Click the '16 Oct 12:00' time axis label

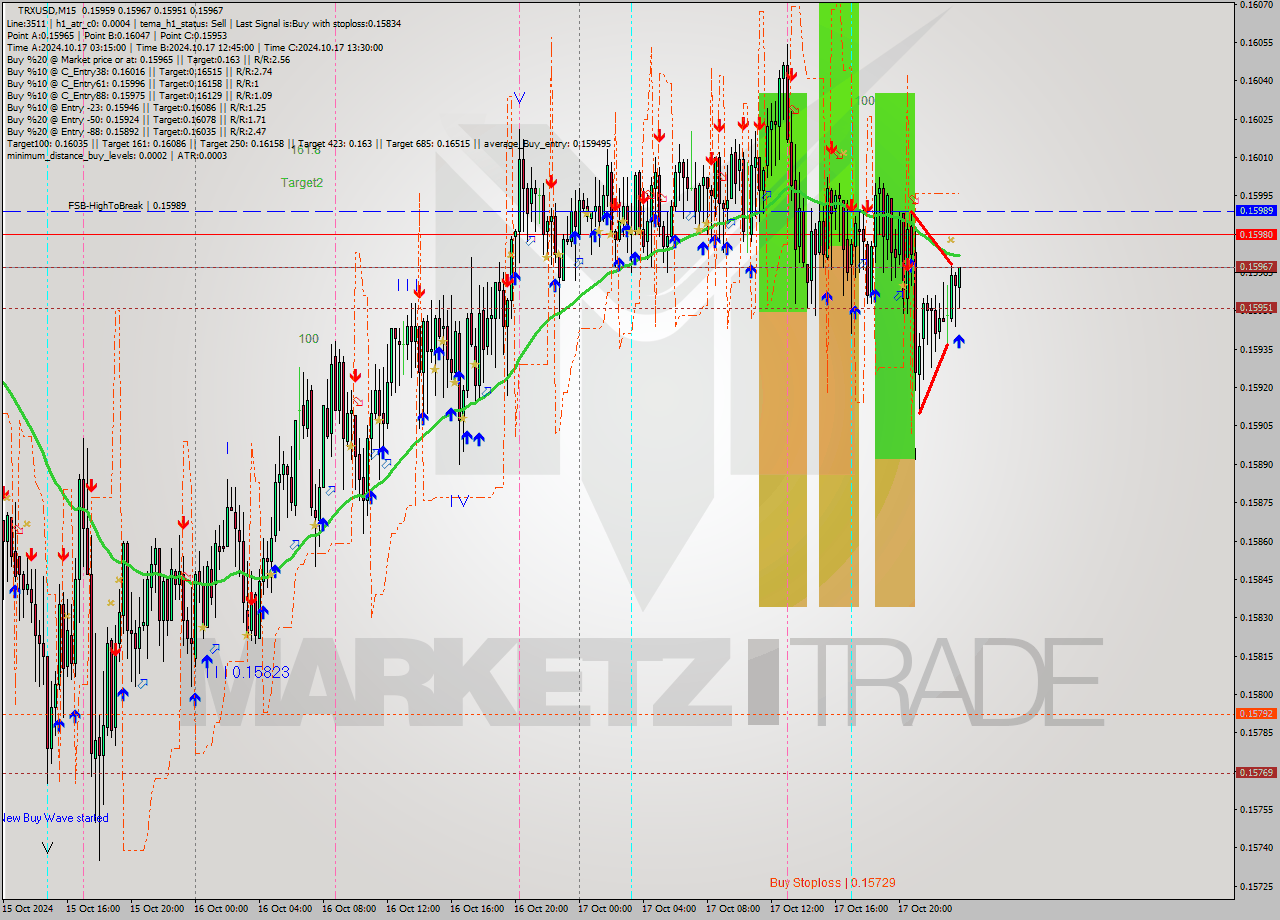[413, 909]
